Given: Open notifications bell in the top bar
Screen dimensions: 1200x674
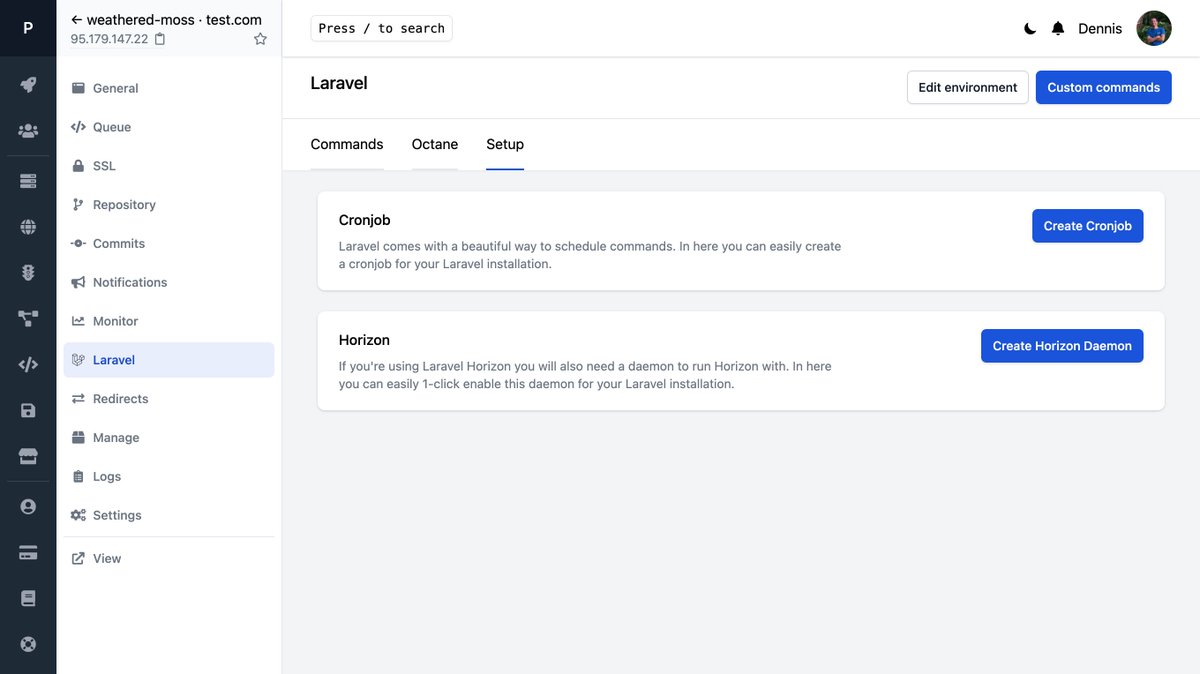Looking at the screenshot, I should 1058,29.
